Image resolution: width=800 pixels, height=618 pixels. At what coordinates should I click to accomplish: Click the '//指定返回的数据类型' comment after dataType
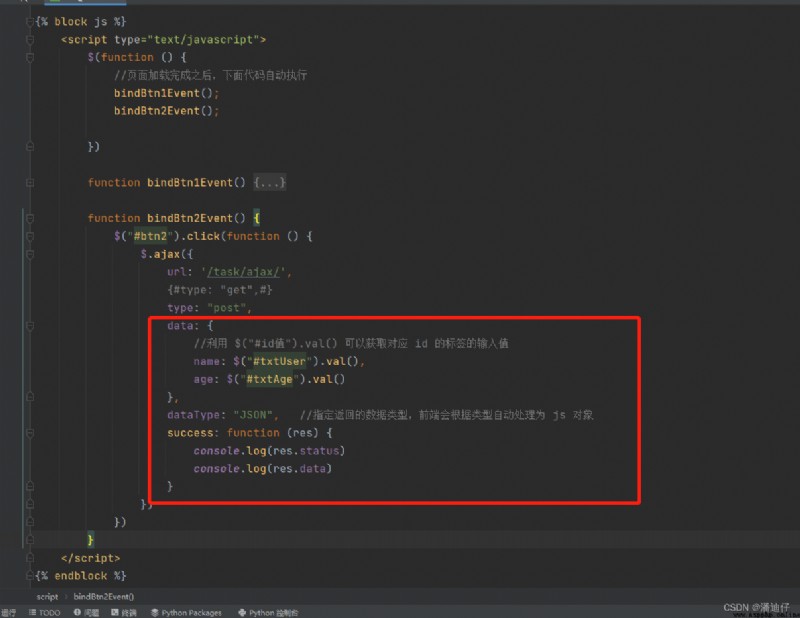click(447, 415)
